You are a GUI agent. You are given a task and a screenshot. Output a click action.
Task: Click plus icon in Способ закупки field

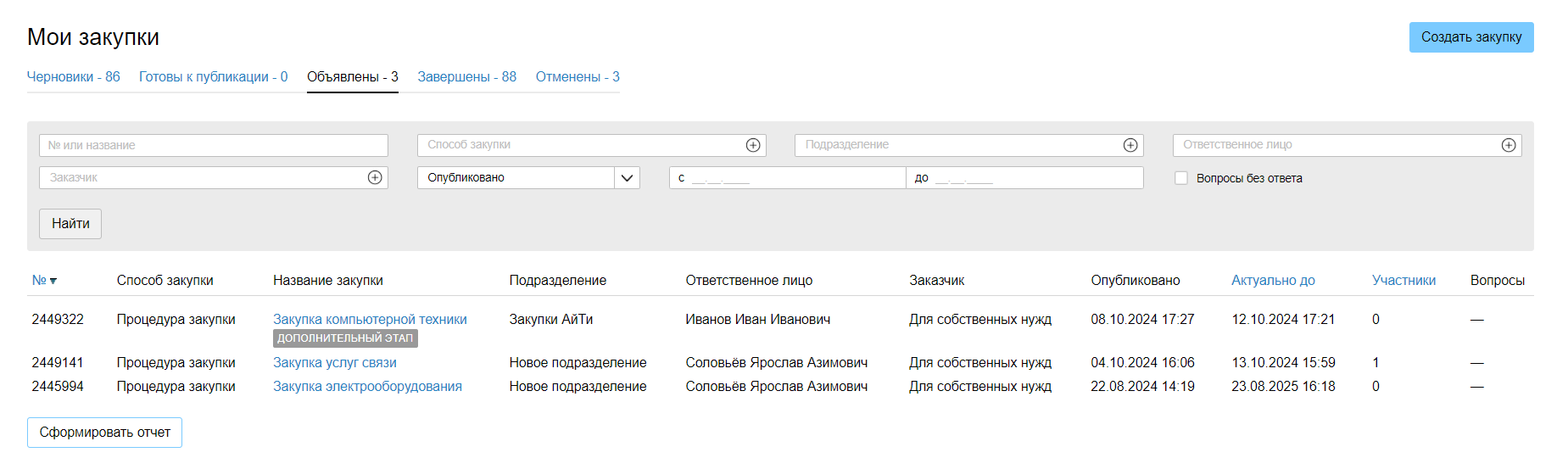tap(752, 145)
